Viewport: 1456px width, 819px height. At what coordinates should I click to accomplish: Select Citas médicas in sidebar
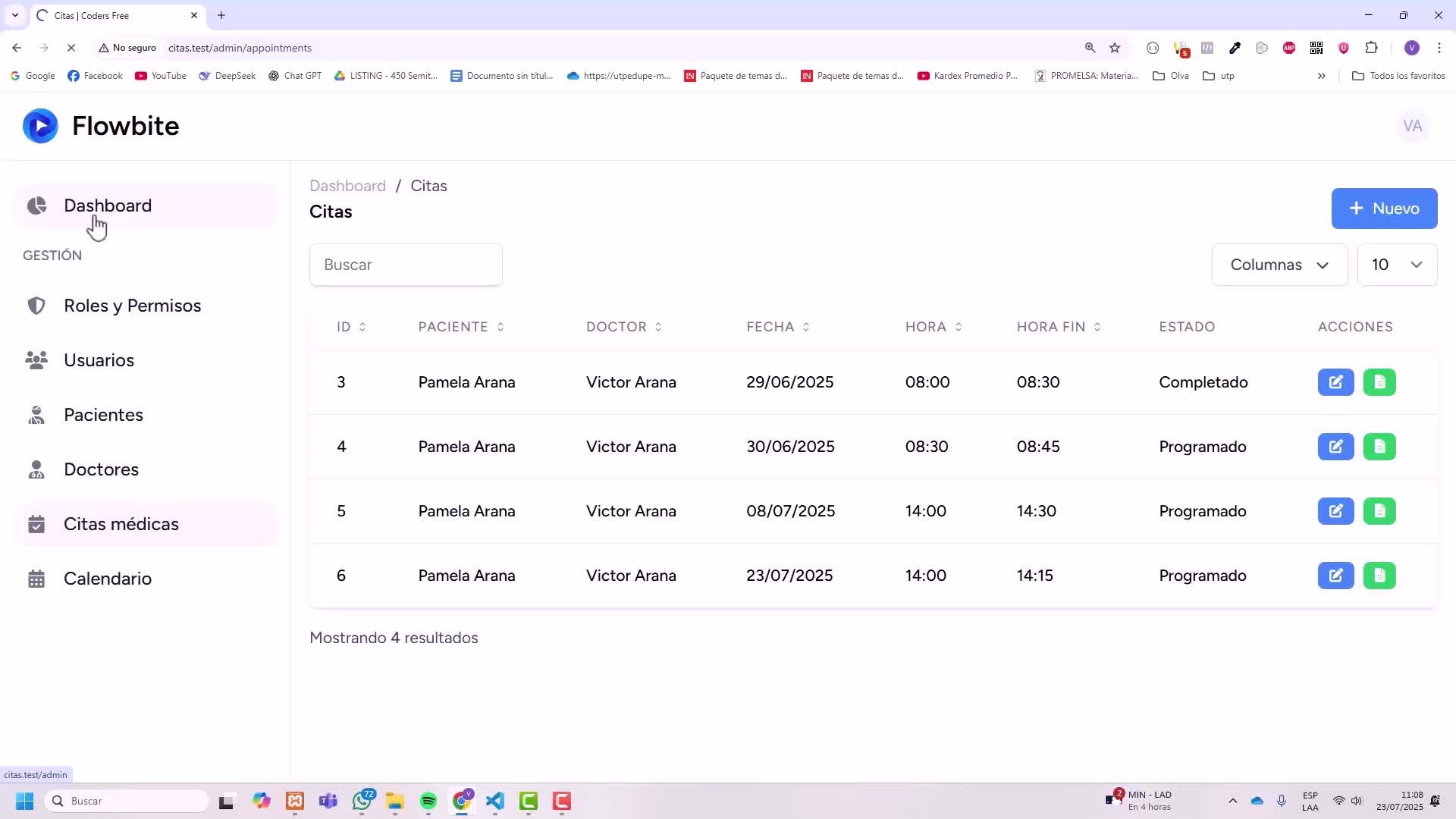coord(145,524)
